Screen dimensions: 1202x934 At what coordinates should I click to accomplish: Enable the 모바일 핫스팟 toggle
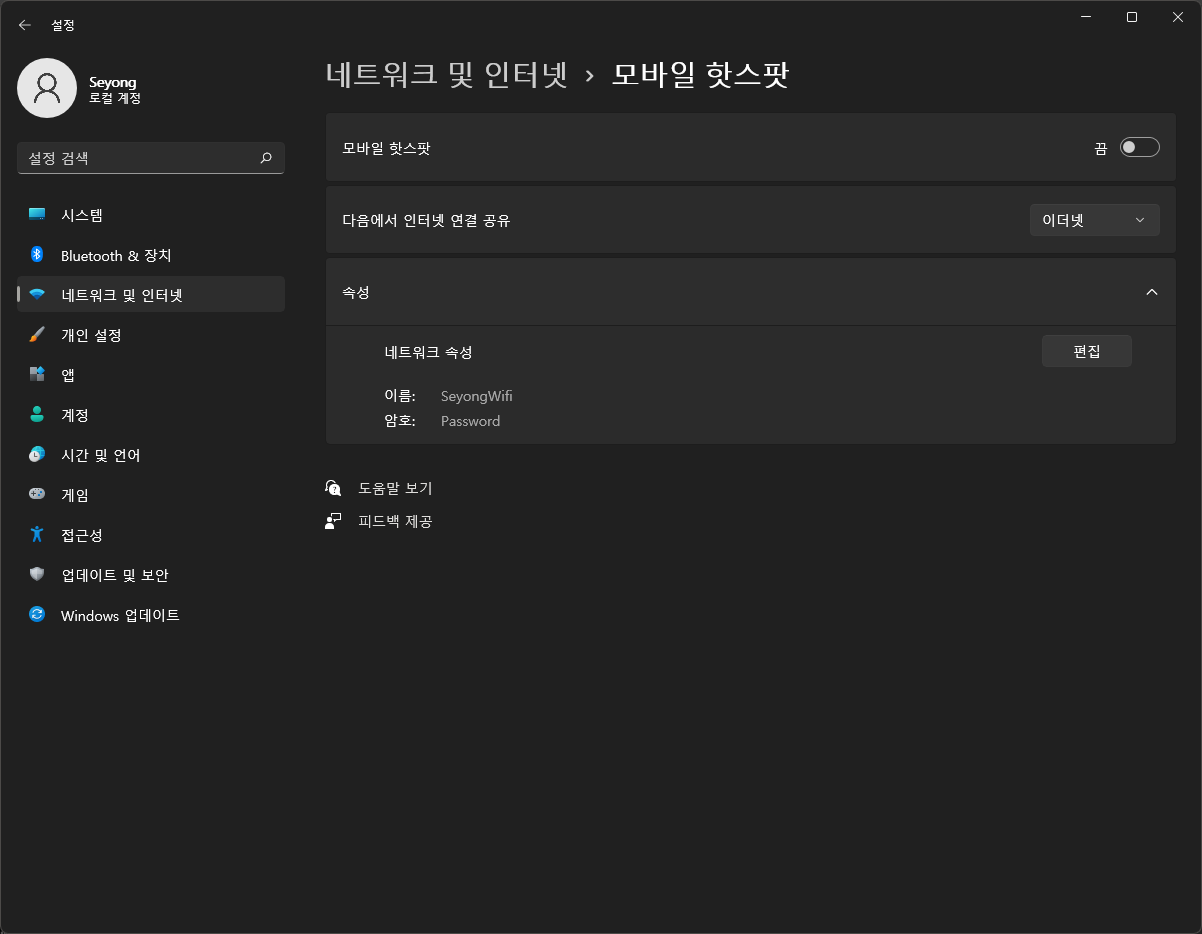tap(1139, 146)
